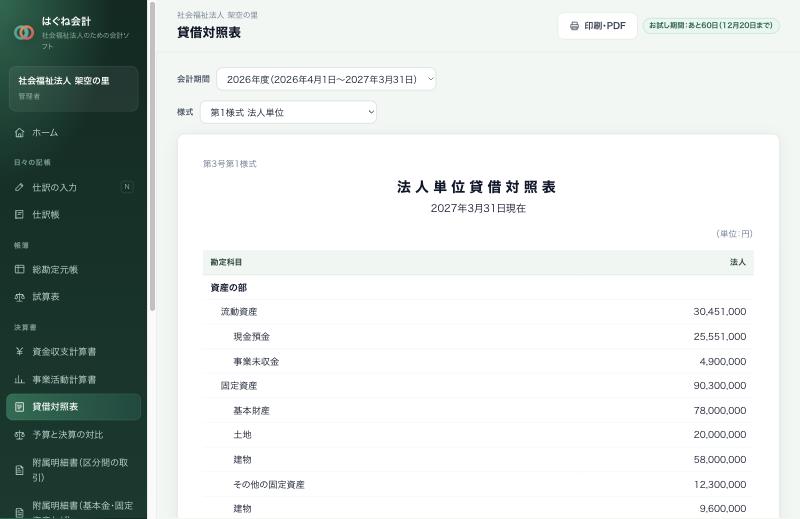Open the ホーム menu item
800x519 pixels.
coord(73,133)
